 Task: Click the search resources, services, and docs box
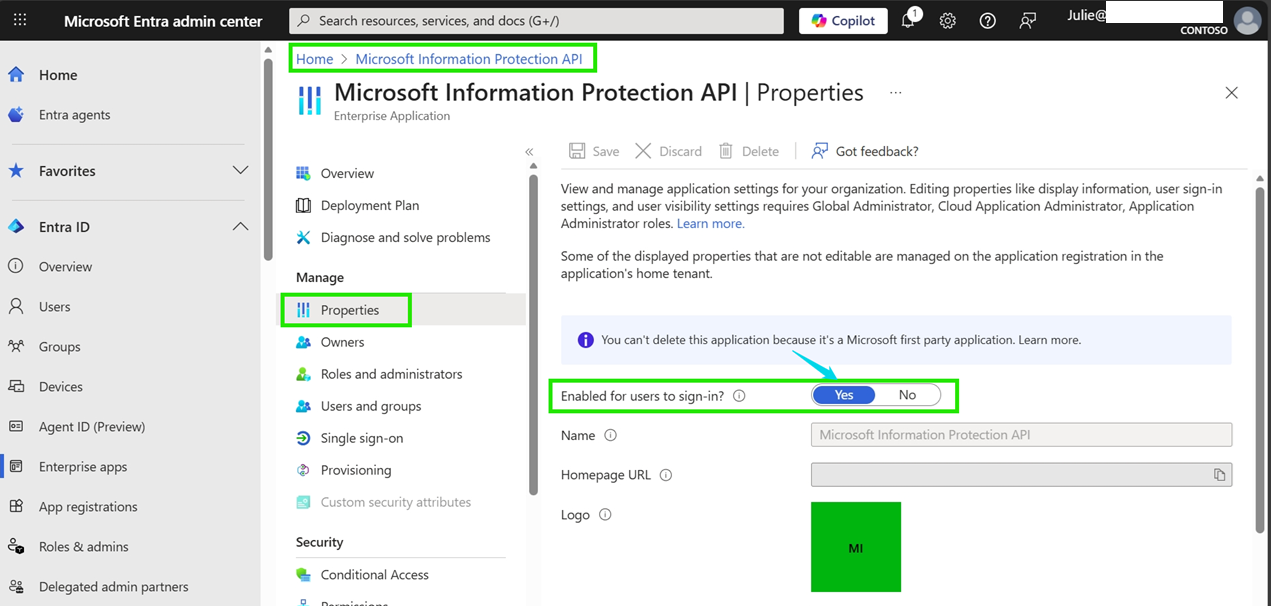tap(537, 21)
